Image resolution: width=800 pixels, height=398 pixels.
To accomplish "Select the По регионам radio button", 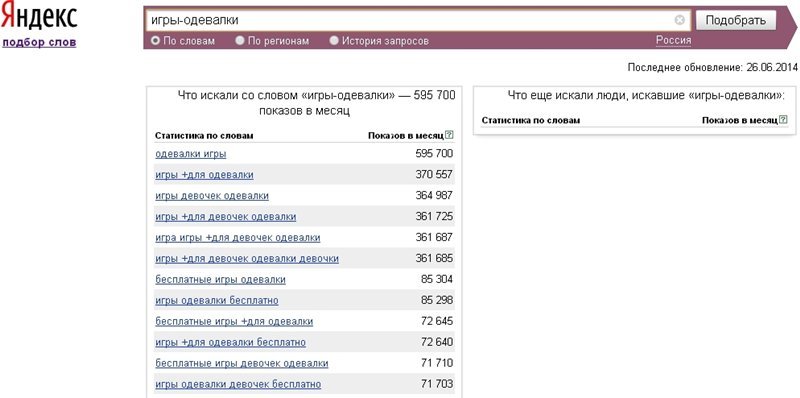I will (240, 41).
